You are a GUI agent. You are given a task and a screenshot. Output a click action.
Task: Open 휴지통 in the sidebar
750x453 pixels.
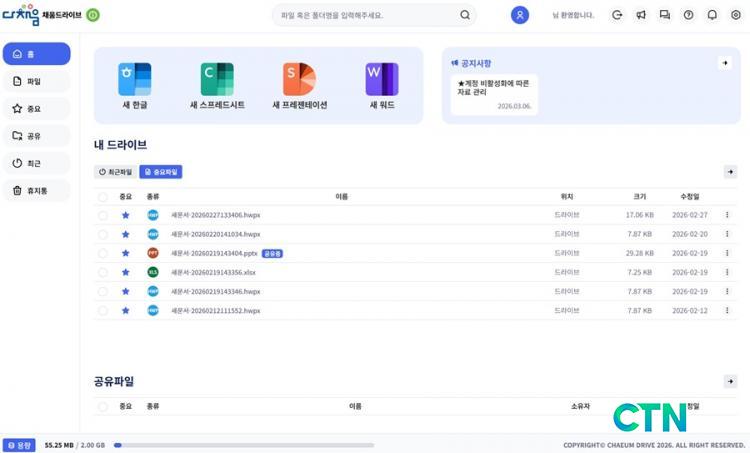click(36, 190)
